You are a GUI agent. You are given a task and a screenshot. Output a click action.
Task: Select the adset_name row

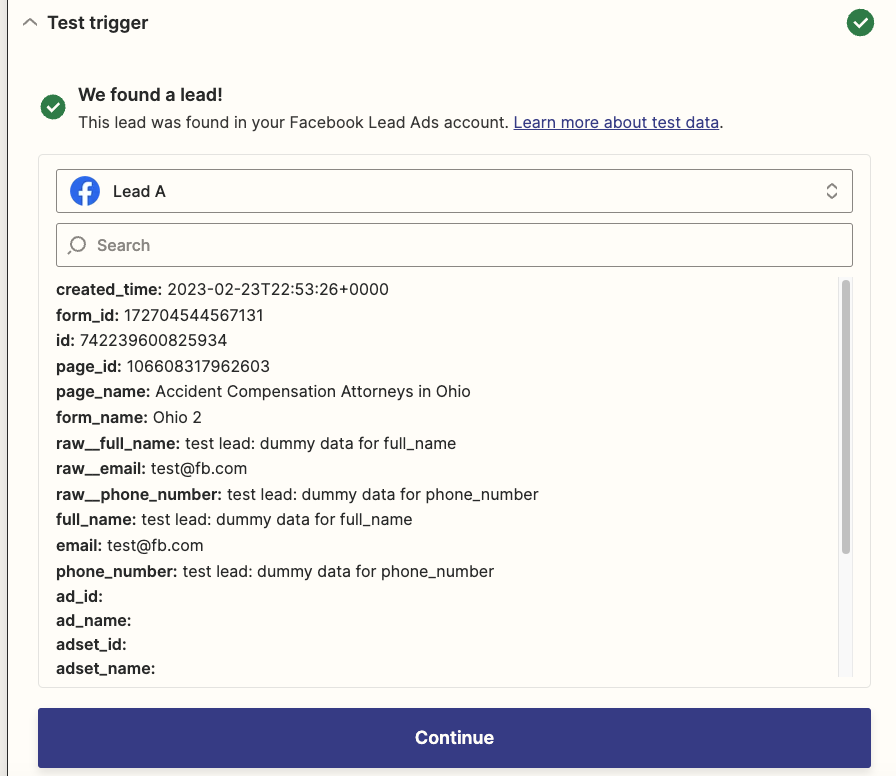point(106,669)
